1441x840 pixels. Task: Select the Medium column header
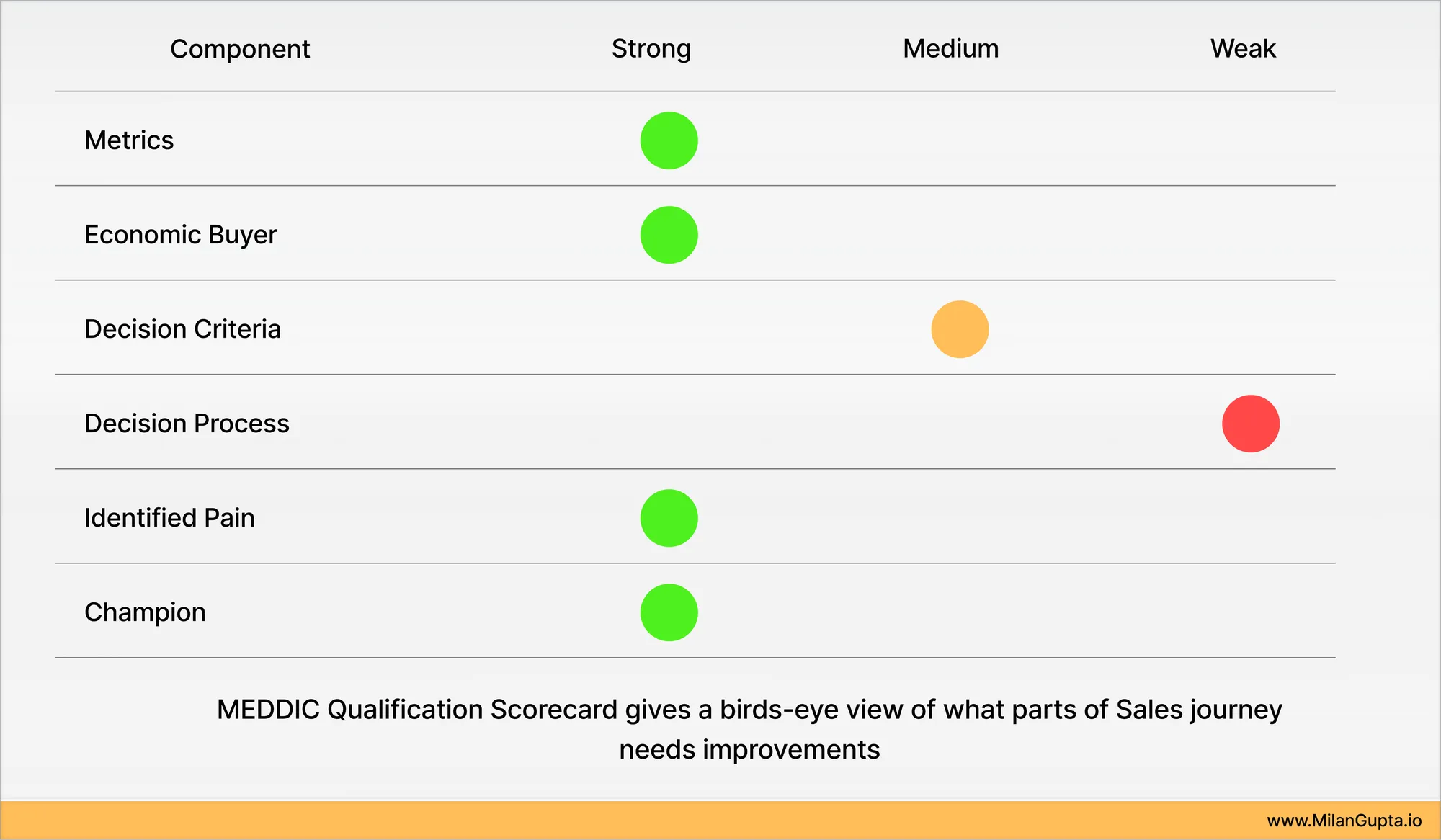pyautogui.click(x=951, y=48)
